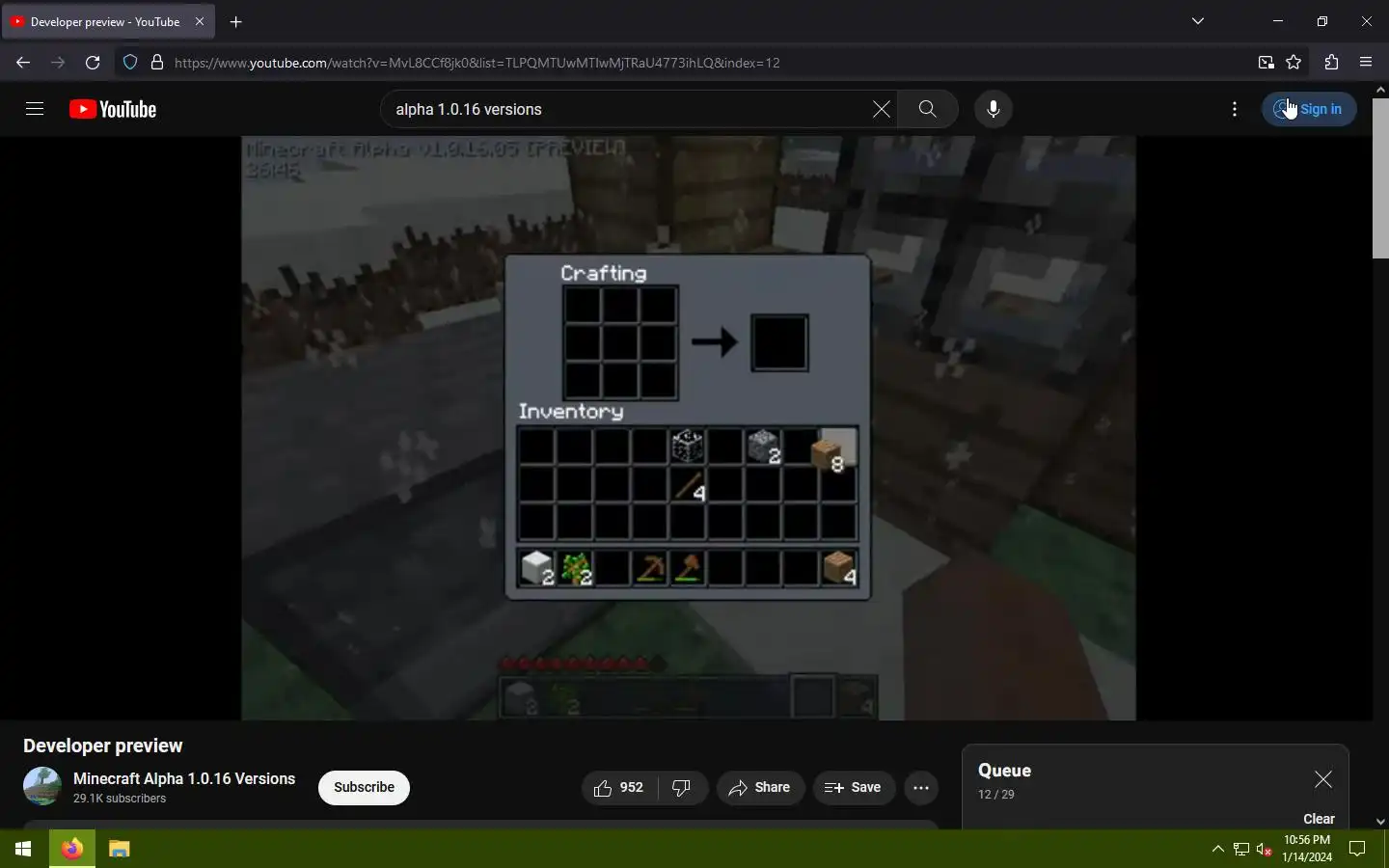Go to YouTube home via logo

113,109
